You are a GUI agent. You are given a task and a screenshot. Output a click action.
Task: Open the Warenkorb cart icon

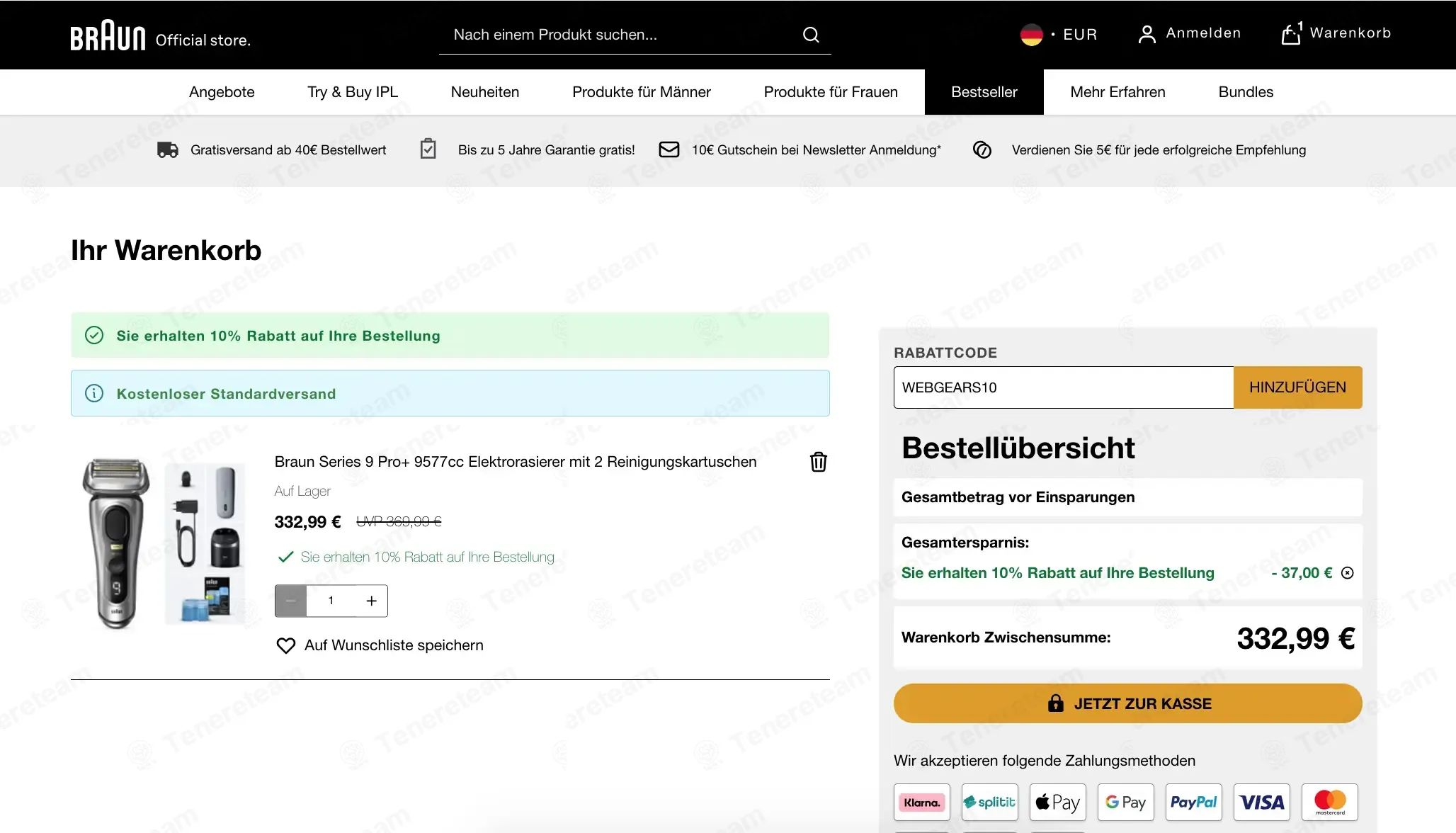point(1291,33)
